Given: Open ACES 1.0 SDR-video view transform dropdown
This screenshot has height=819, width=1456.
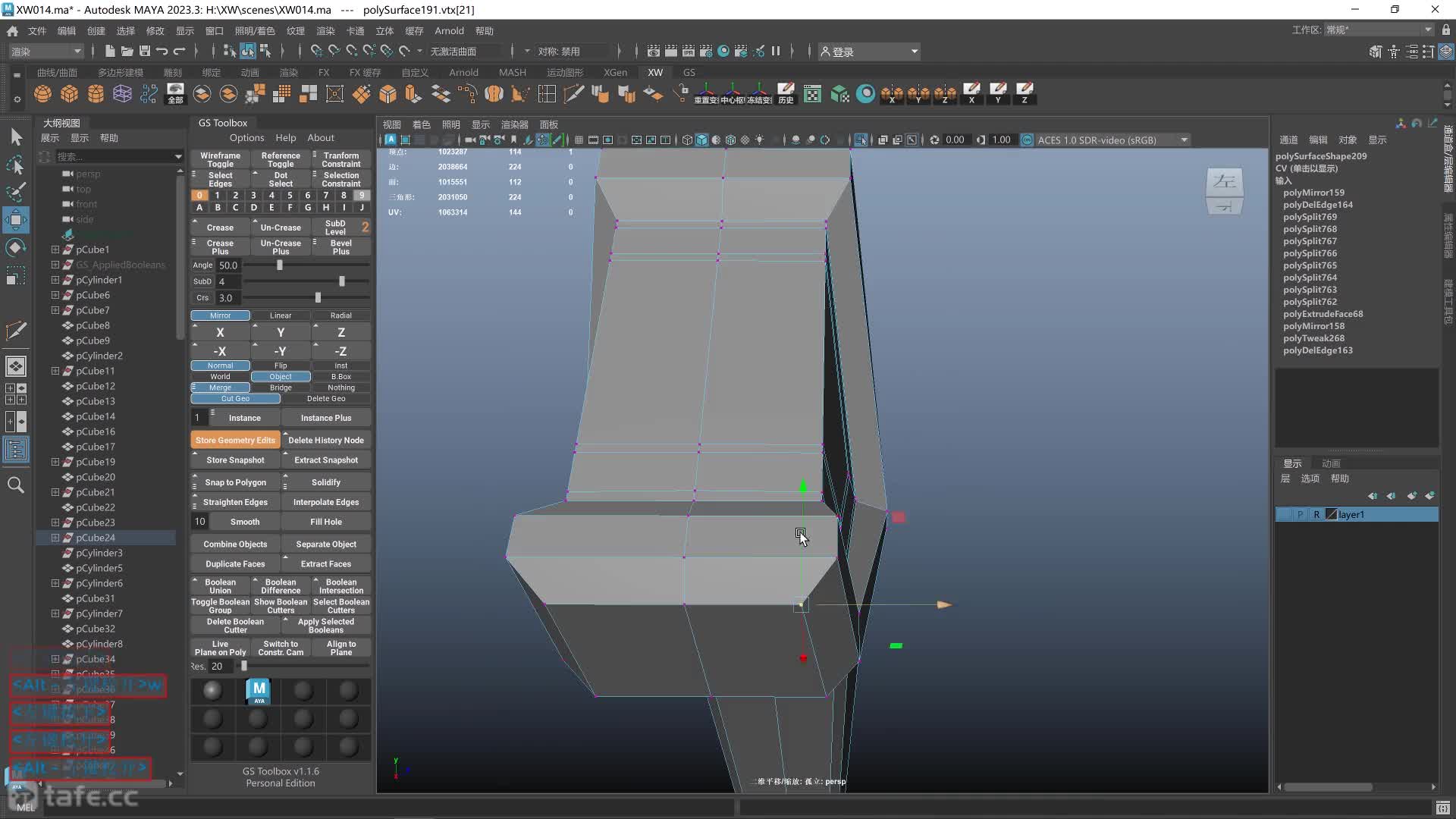Looking at the screenshot, I should pyautogui.click(x=1112, y=140).
